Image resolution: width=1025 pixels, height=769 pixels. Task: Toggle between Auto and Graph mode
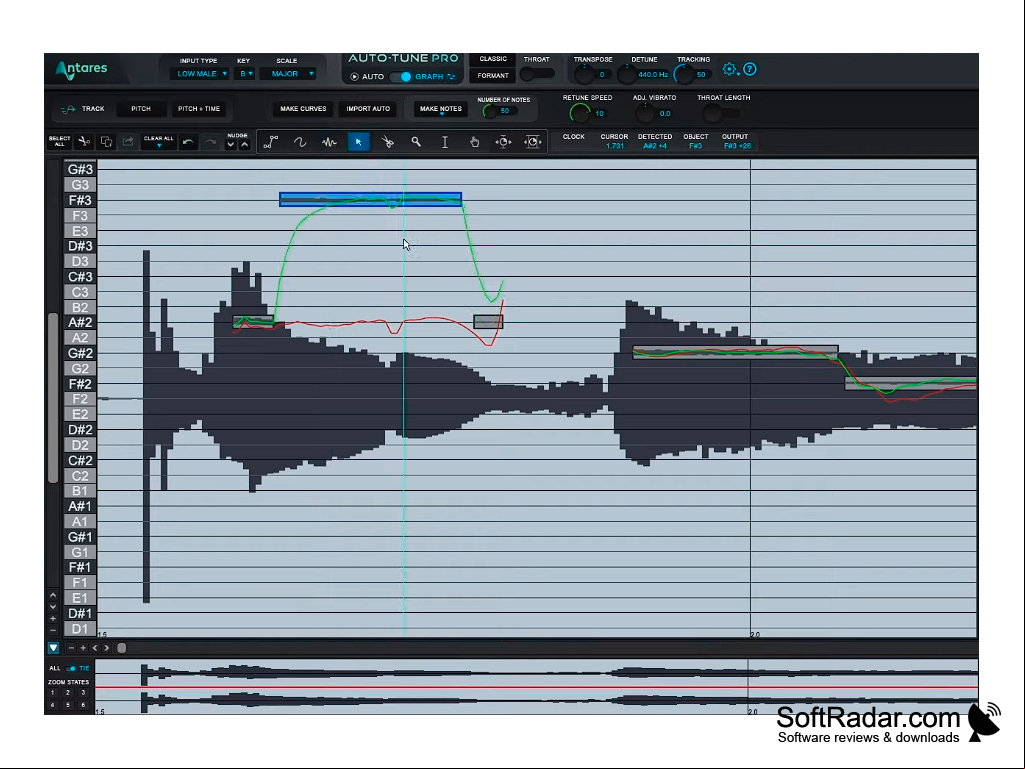coord(401,77)
